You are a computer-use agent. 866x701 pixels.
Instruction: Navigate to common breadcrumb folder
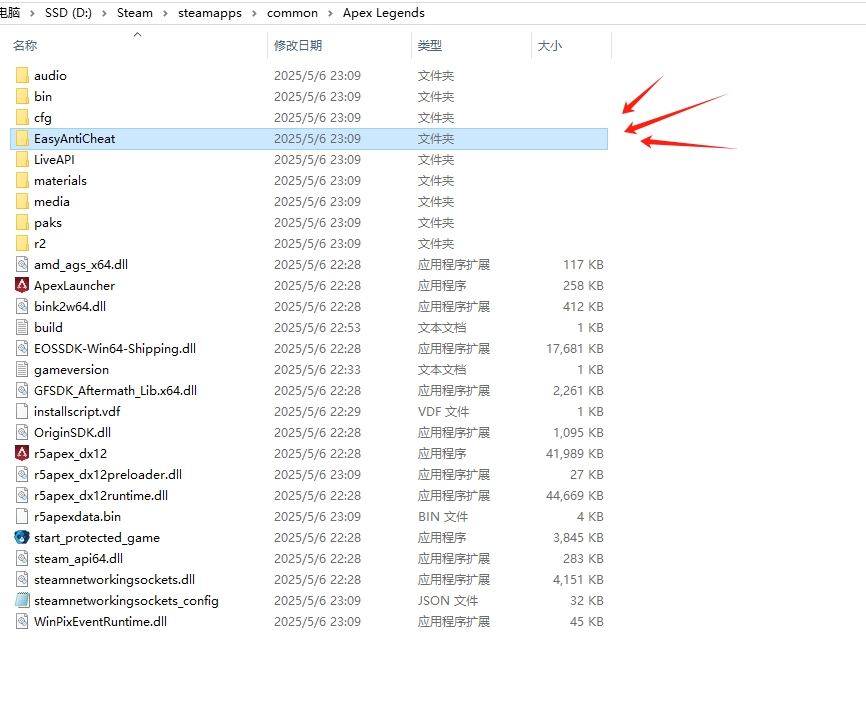point(292,13)
